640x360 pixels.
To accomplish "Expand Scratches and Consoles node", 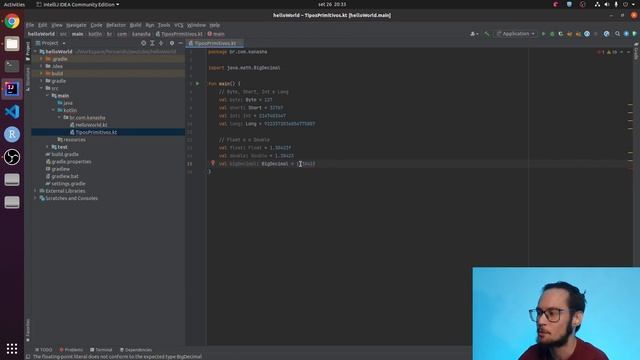I will tap(36, 198).
